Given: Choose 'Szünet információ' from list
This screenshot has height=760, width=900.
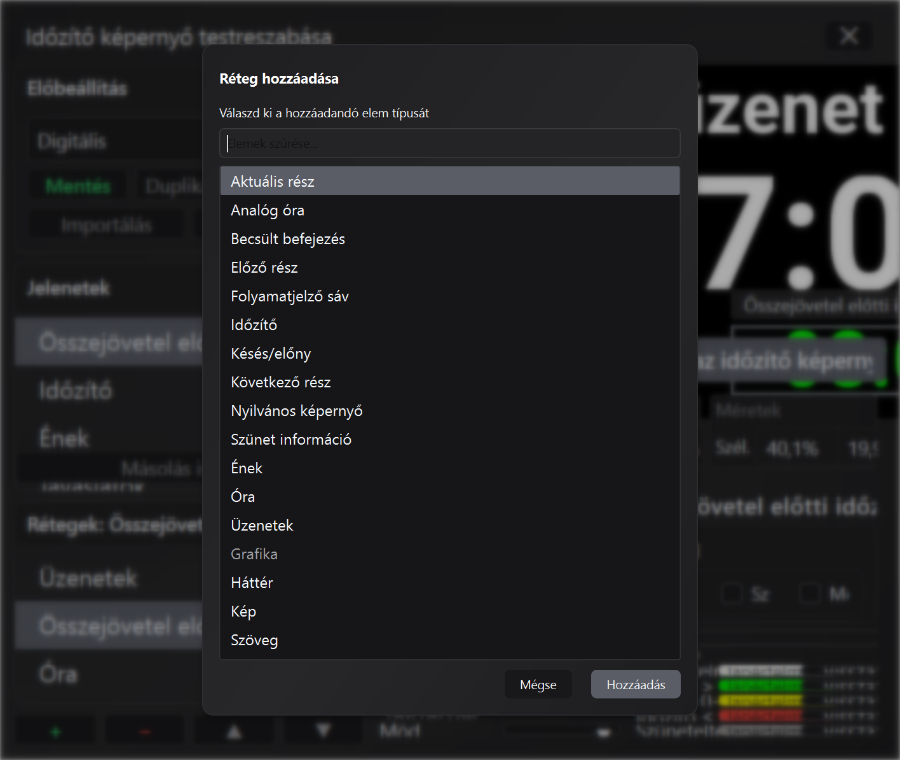Looking at the screenshot, I should click(x=450, y=440).
